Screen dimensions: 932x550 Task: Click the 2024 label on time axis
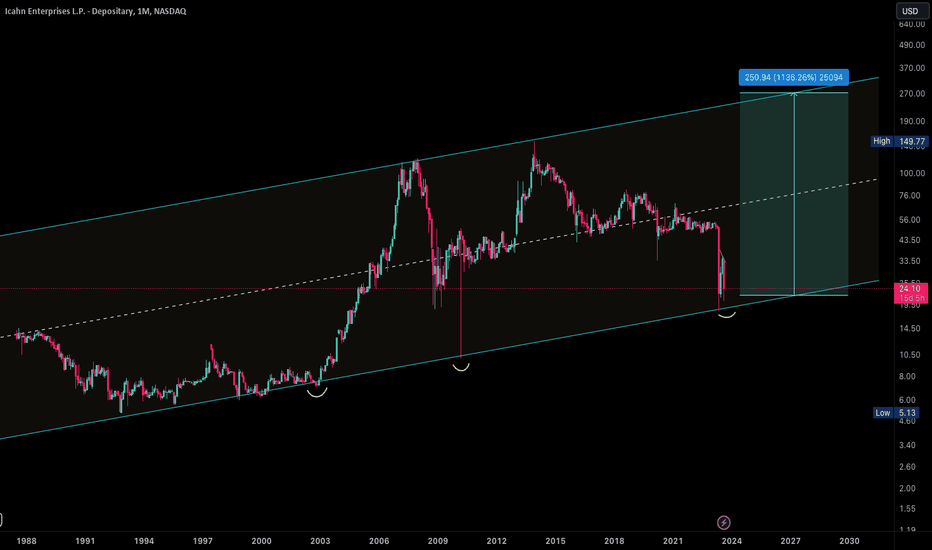(732, 541)
